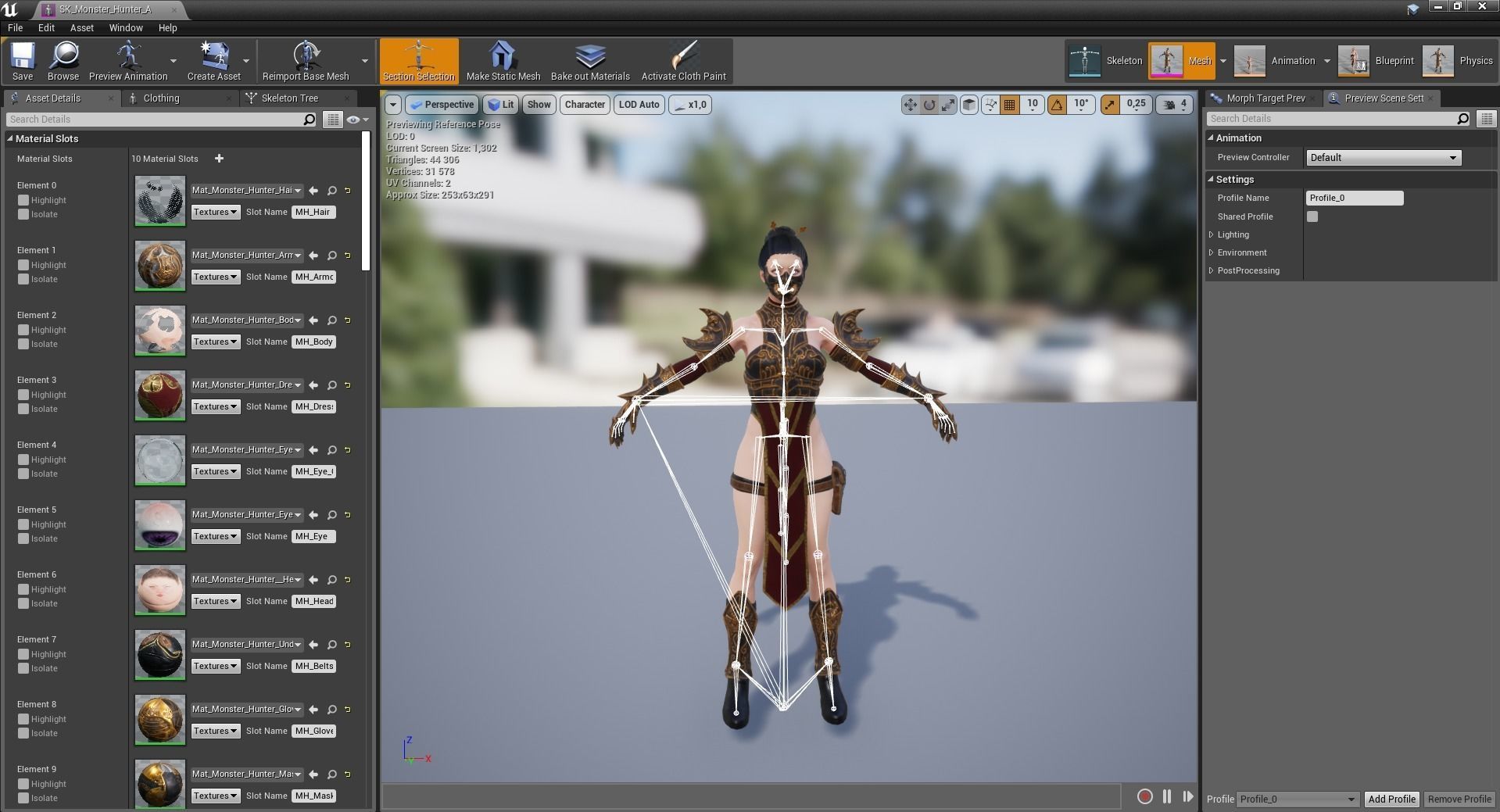The height and width of the screenshot is (812, 1500).
Task: Save the asset with the Save icon
Action: [23, 61]
